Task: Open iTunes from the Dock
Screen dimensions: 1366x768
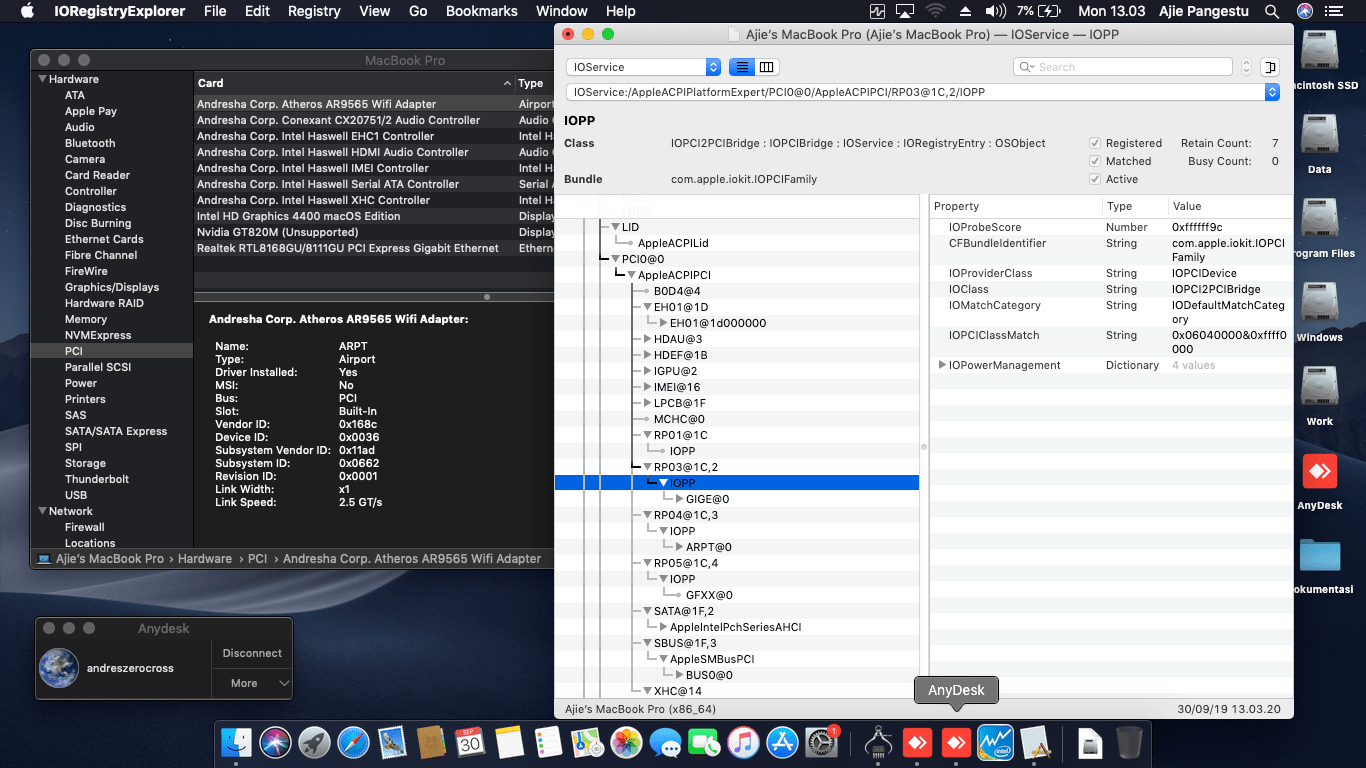Action: (x=743, y=742)
